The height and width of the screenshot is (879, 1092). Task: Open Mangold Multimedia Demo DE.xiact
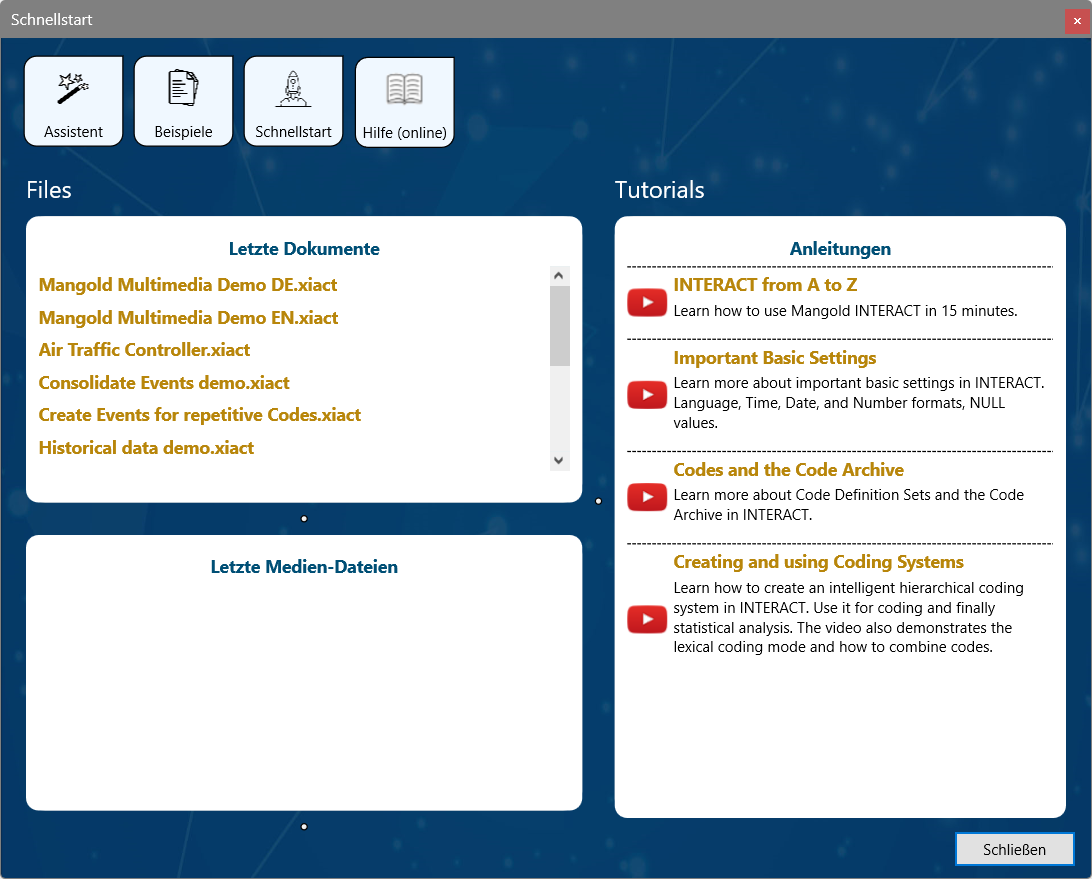[188, 285]
